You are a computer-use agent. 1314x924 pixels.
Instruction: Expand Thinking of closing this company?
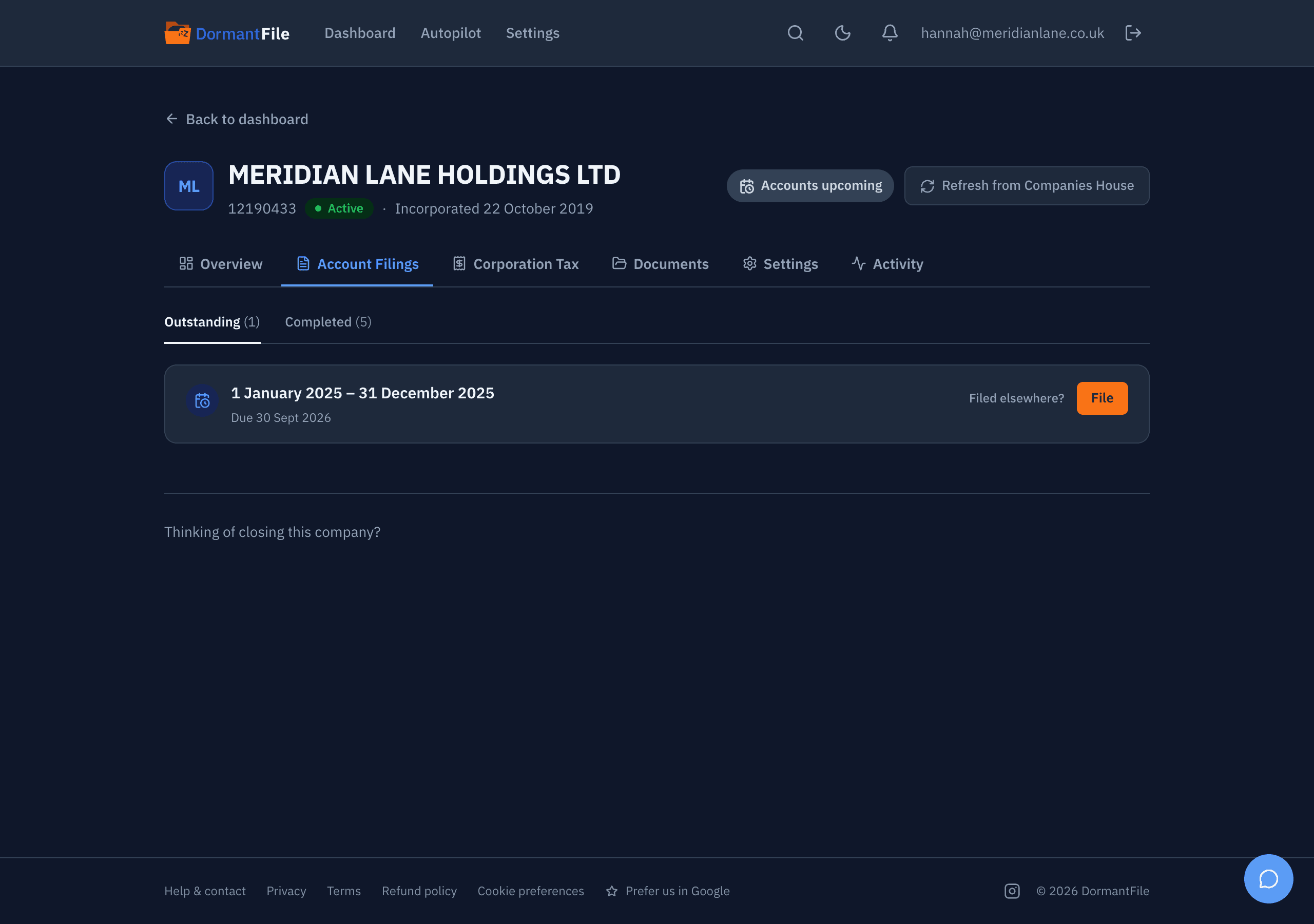pos(273,532)
